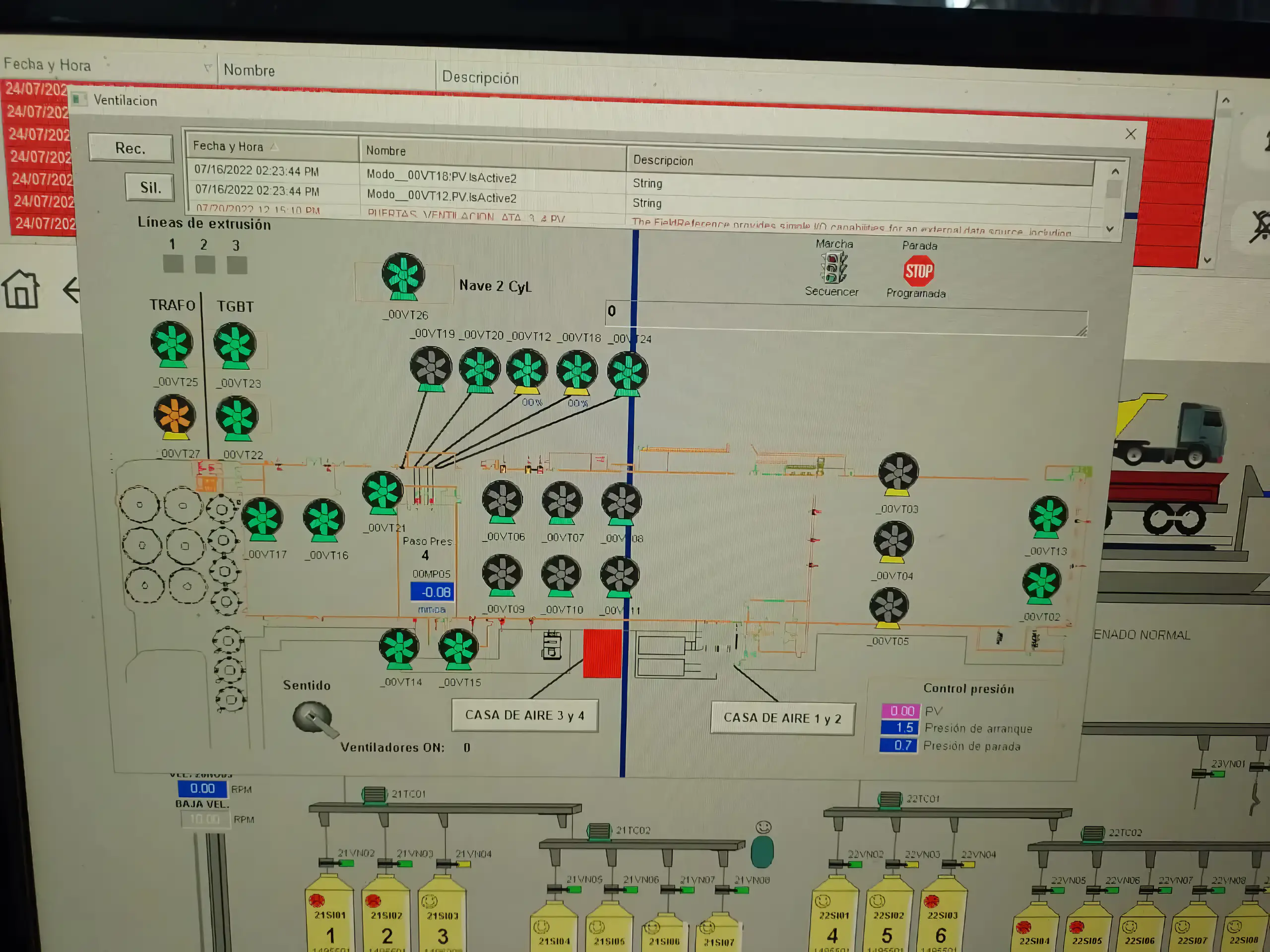Click silo 21SI01 in the background
This screenshot has height=952, width=1270.
[330, 913]
